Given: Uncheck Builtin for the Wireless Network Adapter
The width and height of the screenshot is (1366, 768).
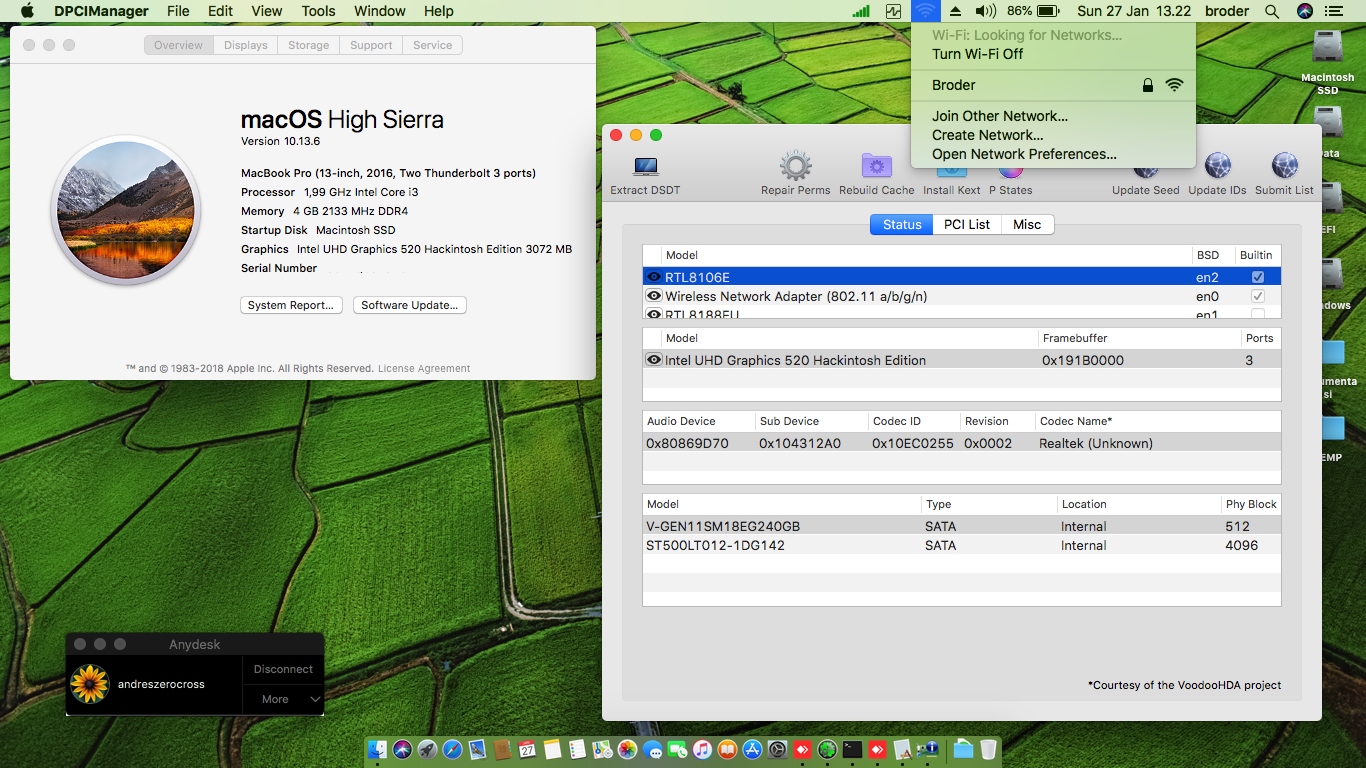Looking at the screenshot, I should coord(1257,296).
